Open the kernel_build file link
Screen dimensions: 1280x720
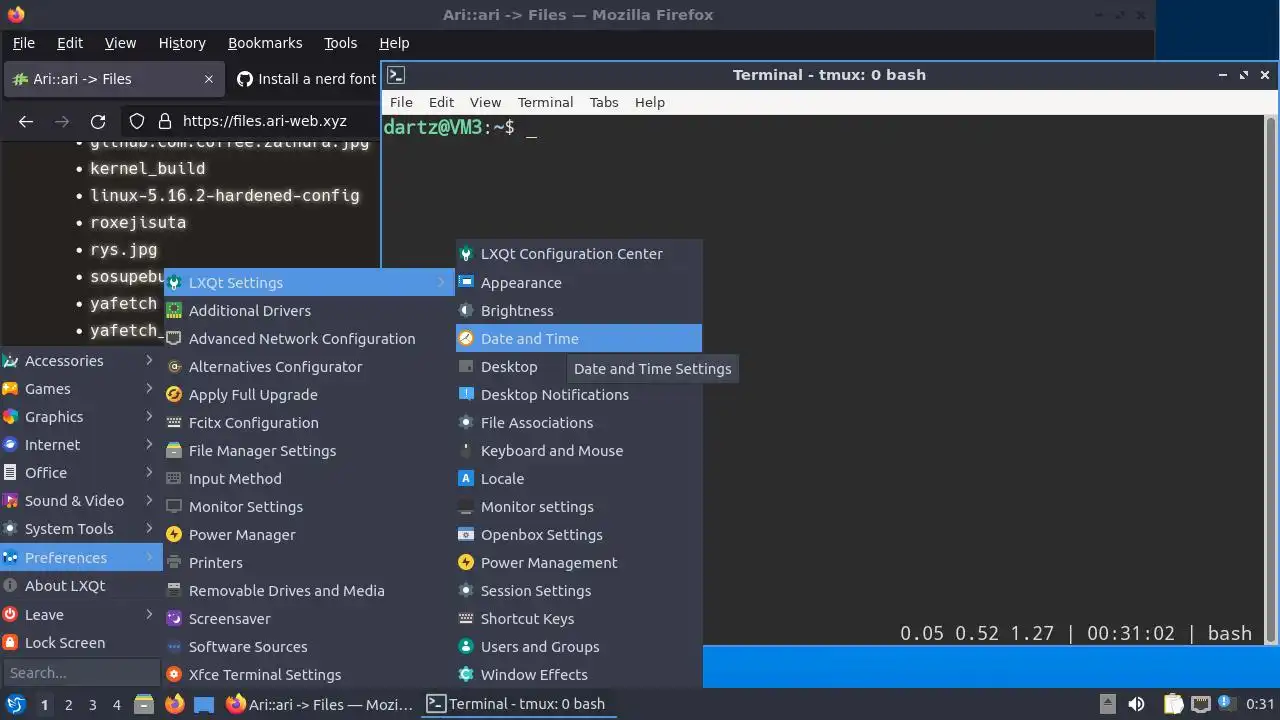click(147, 168)
